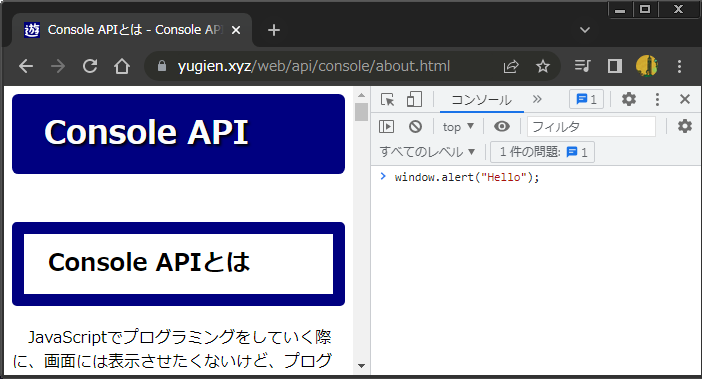702x379 pixels.
Task: Maximize the browser window
Action: tap(645, 9)
